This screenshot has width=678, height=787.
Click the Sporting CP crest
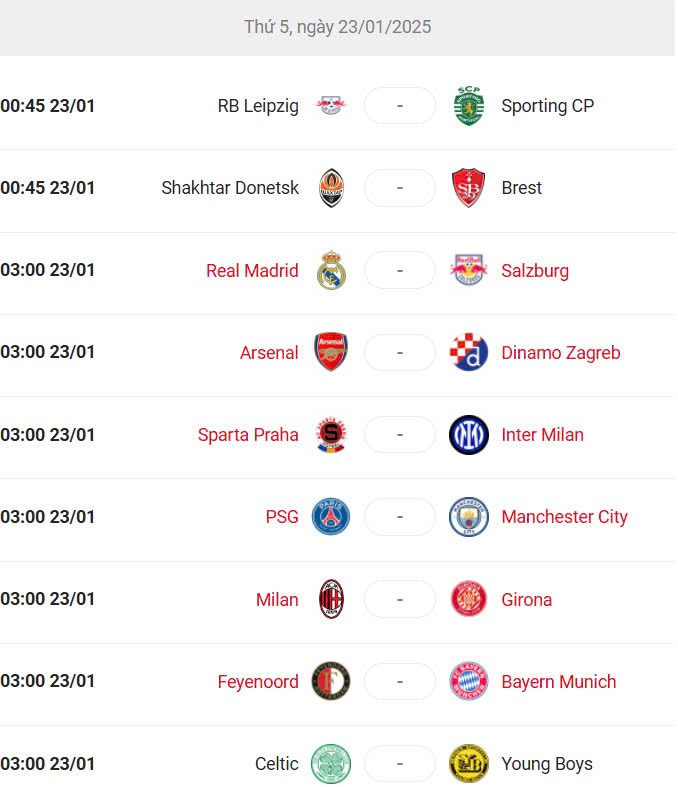(468, 106)
